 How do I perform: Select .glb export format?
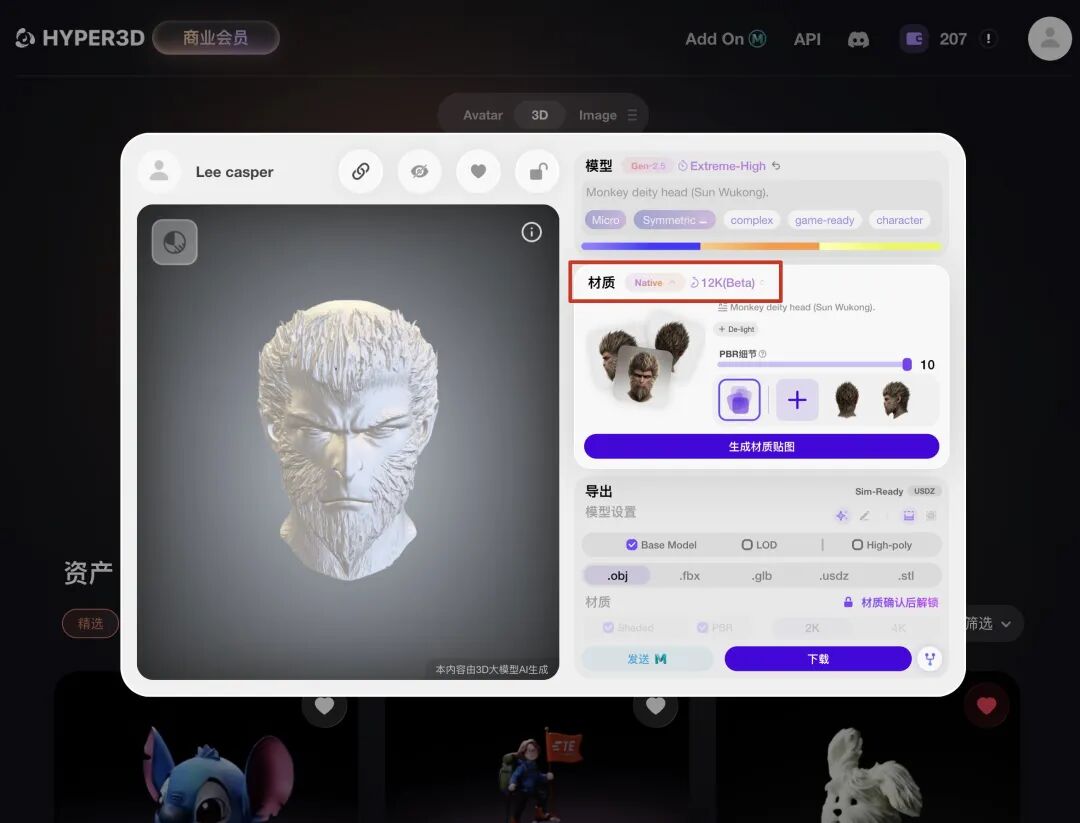click(x=761, y=575)
